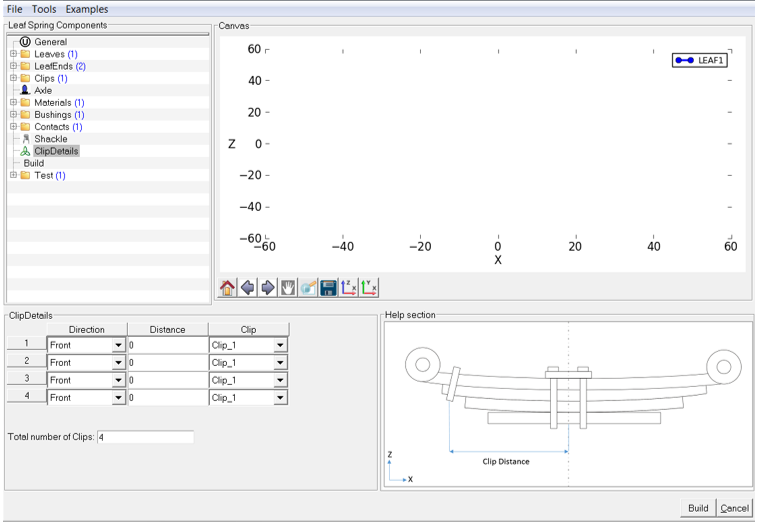Viewport: 757px width, 522px height.
Task: Click the forward arrow view icon
Action: coord(268,288)
